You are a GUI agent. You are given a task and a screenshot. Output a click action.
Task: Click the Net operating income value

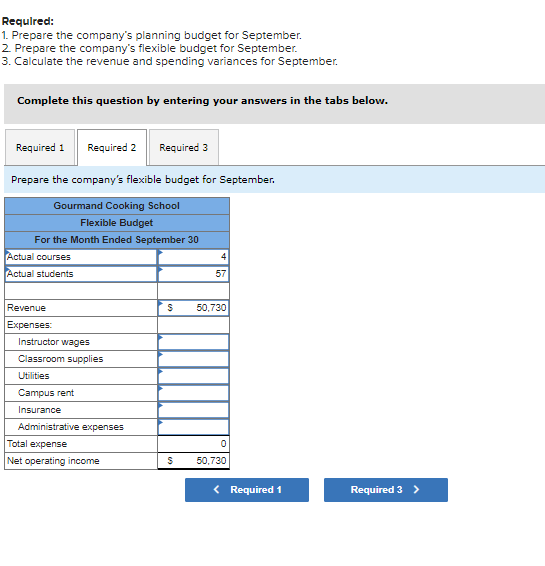193,461
